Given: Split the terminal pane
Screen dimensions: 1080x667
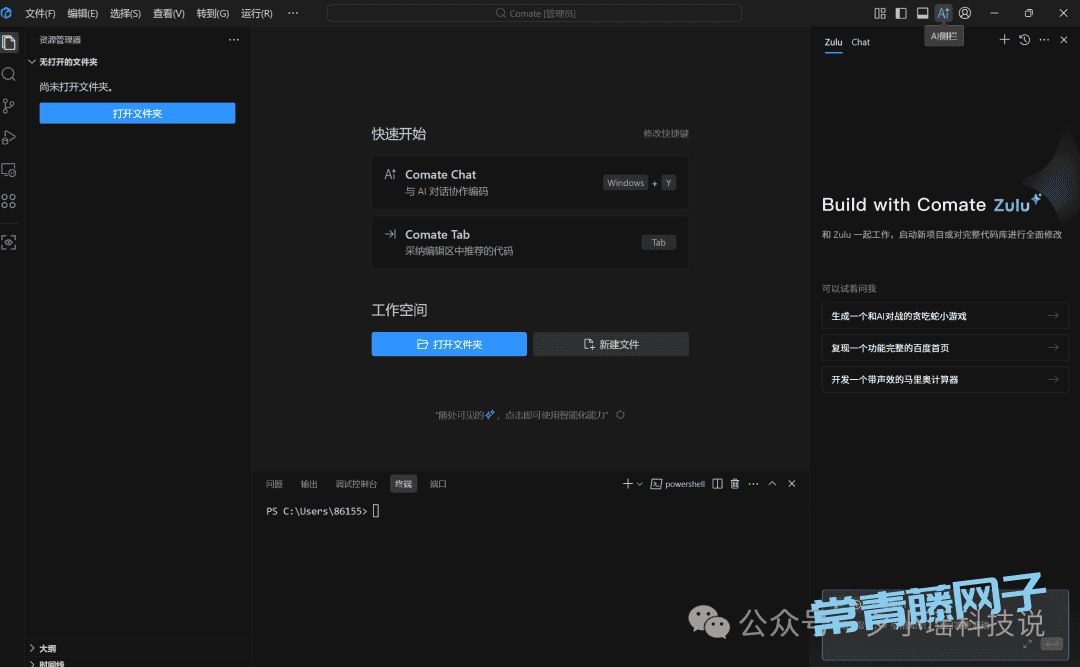Looking at the screenshot, I should pos(717,484).
